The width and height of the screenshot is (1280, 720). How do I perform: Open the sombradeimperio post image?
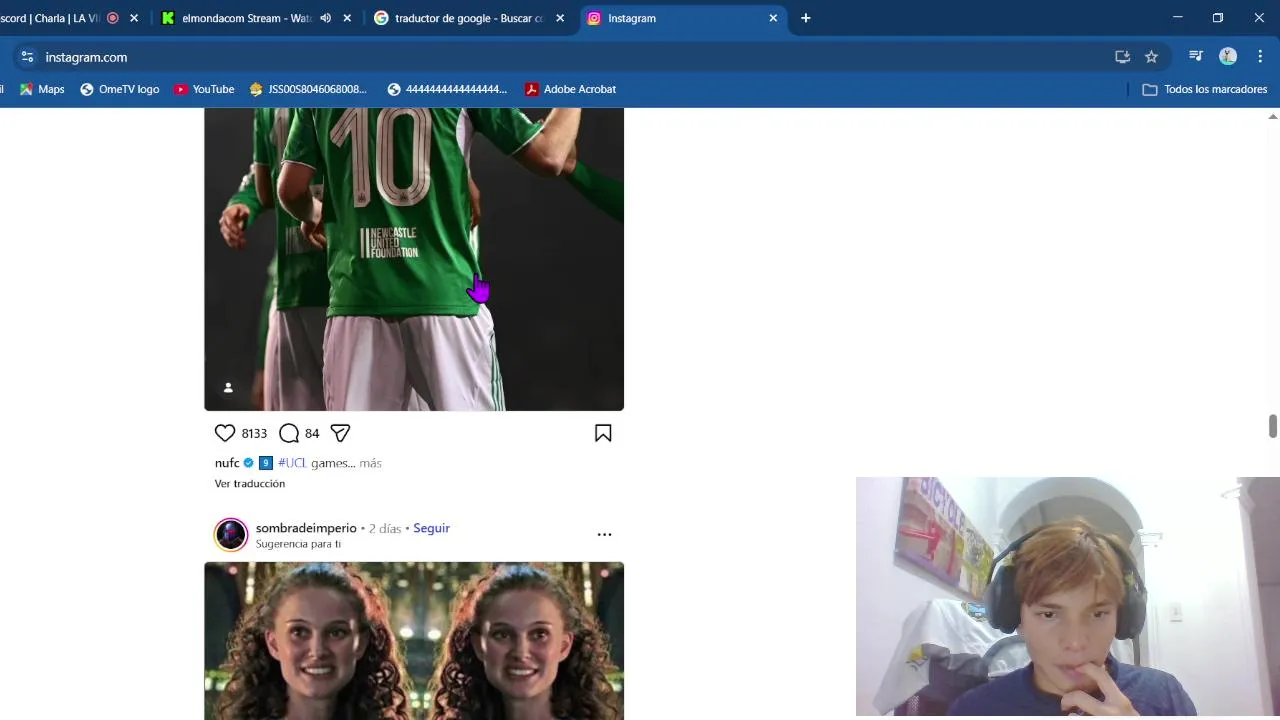414,641
